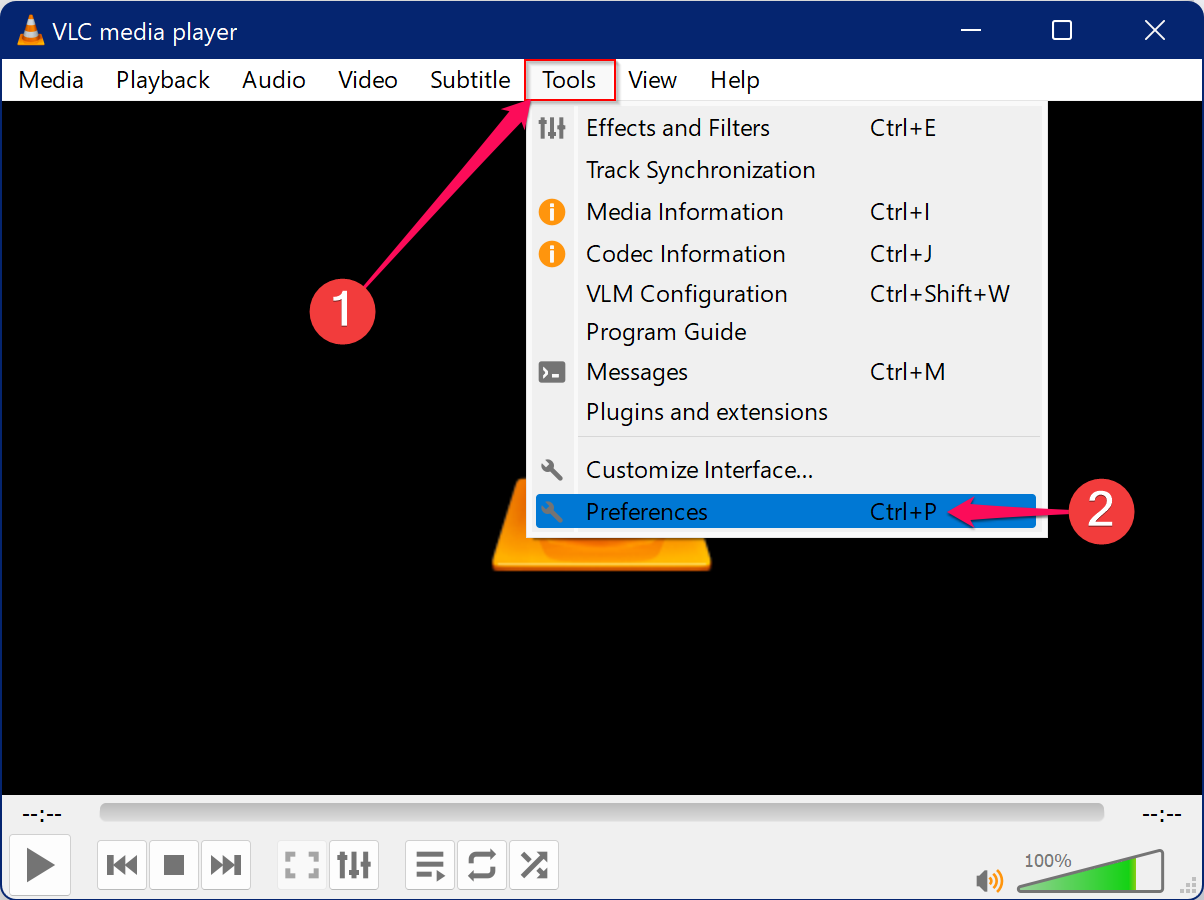Viewport: 1204px width, 900px height.
Task: Open Preferences from Tools menu
Action: coord(786,512)
